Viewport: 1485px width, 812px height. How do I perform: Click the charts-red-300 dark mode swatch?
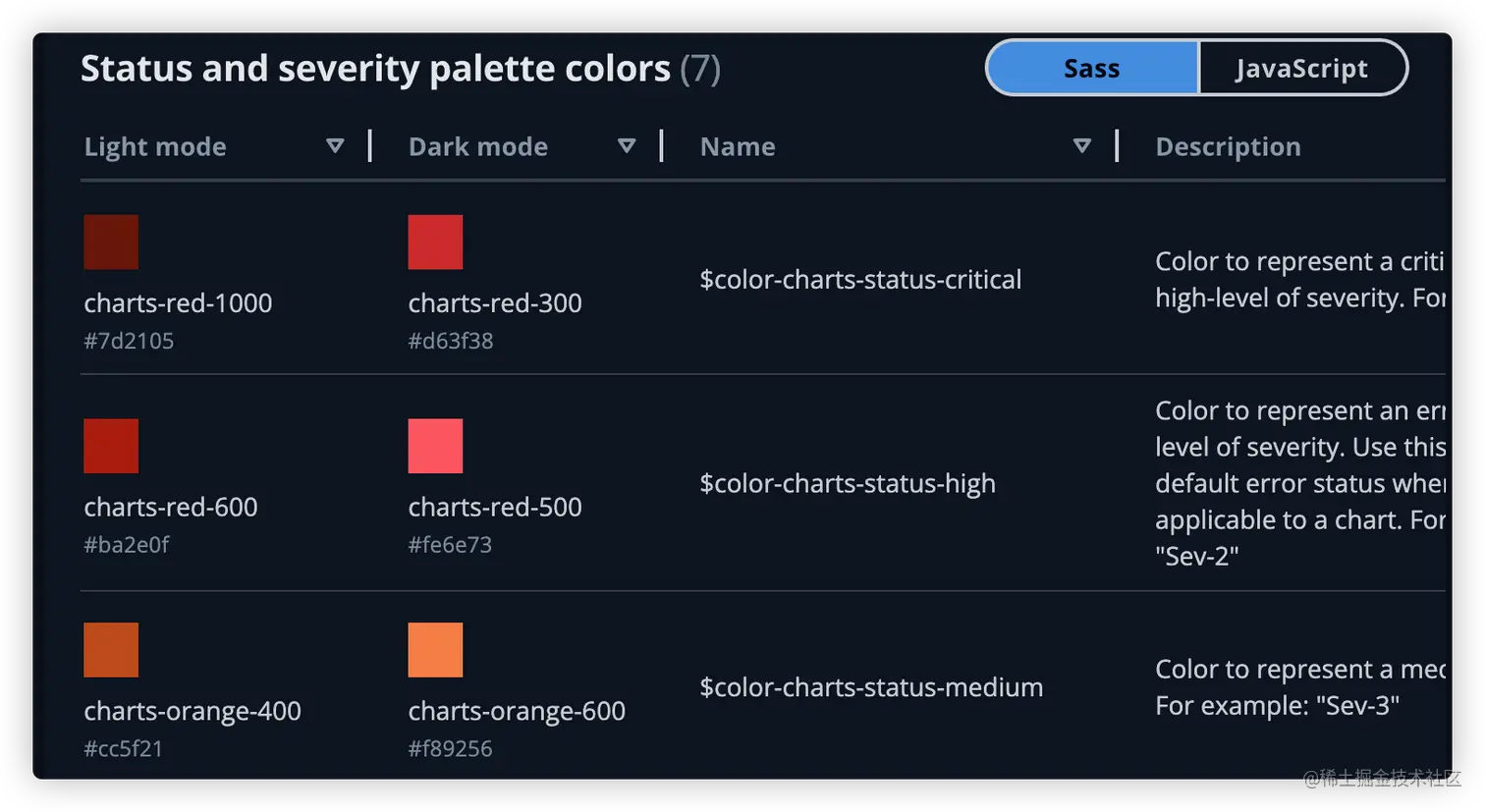(435, 243)
